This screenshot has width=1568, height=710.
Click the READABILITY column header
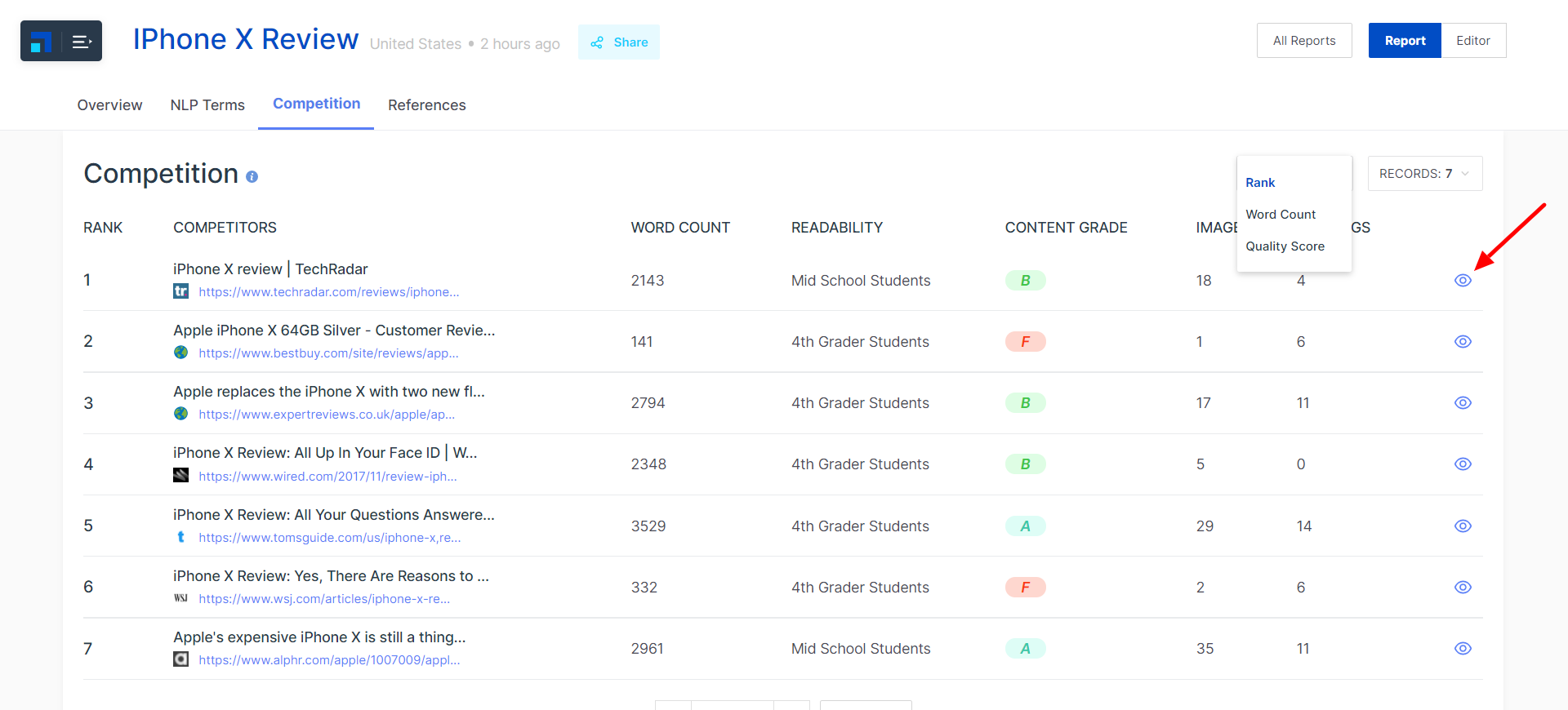837,228
